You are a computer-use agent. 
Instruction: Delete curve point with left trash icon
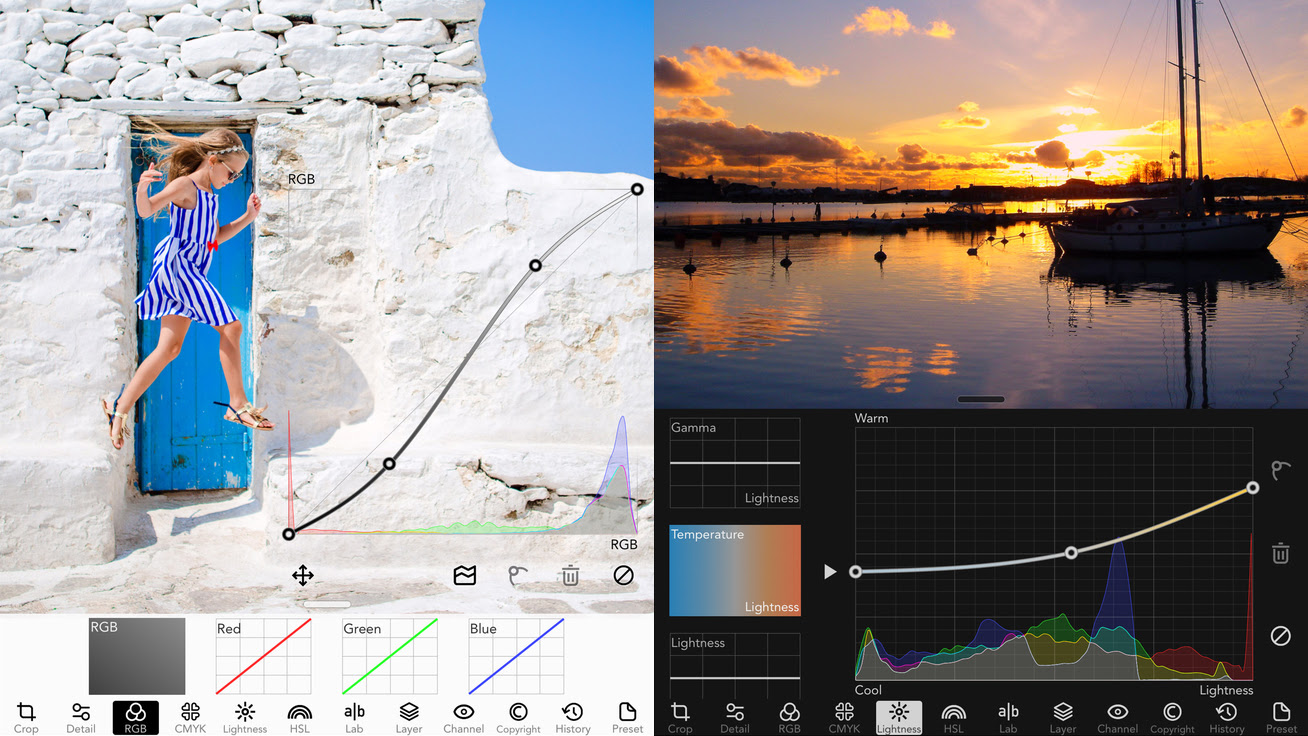click(570, 575)
